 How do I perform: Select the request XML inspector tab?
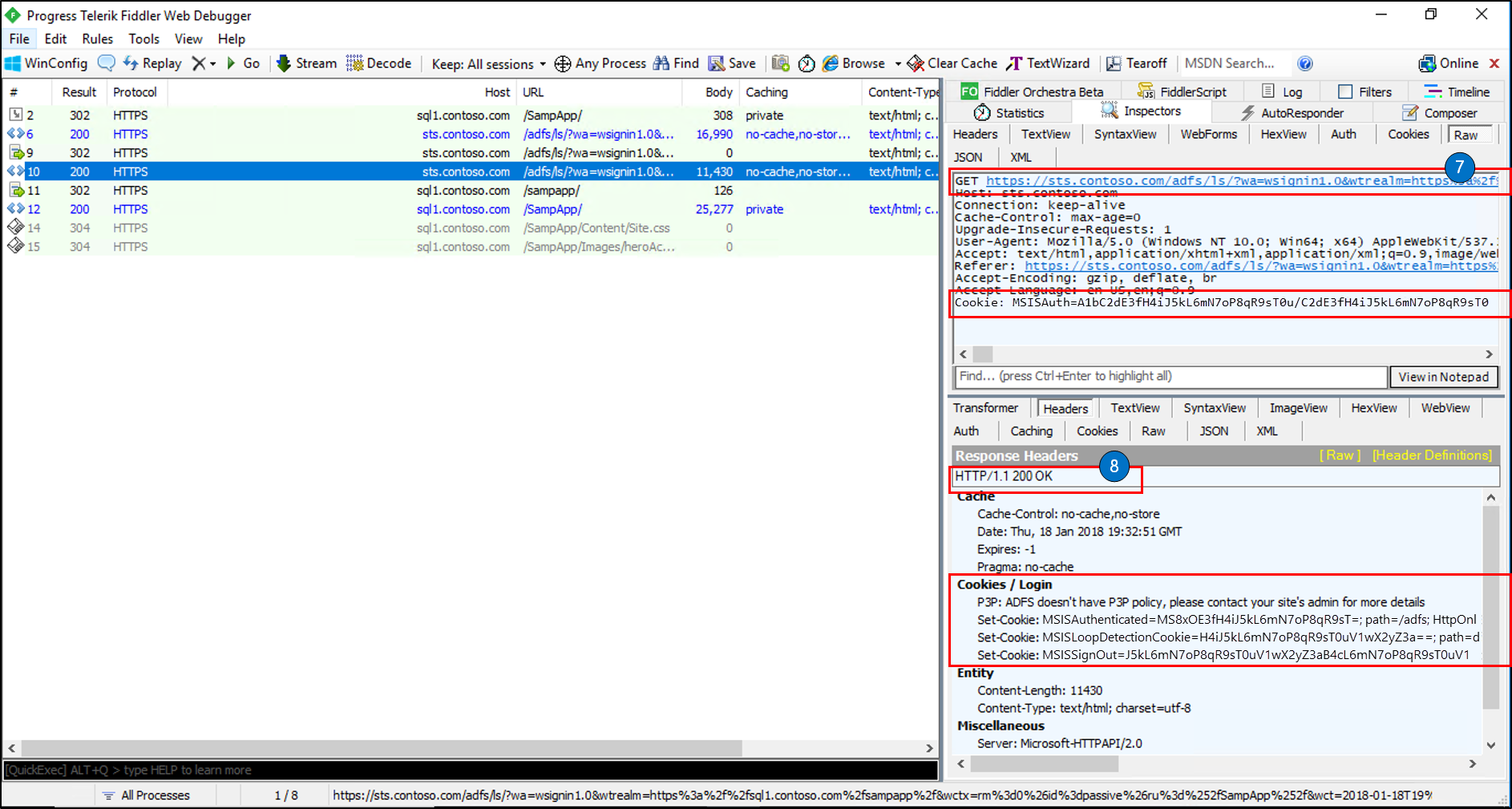1021,157
